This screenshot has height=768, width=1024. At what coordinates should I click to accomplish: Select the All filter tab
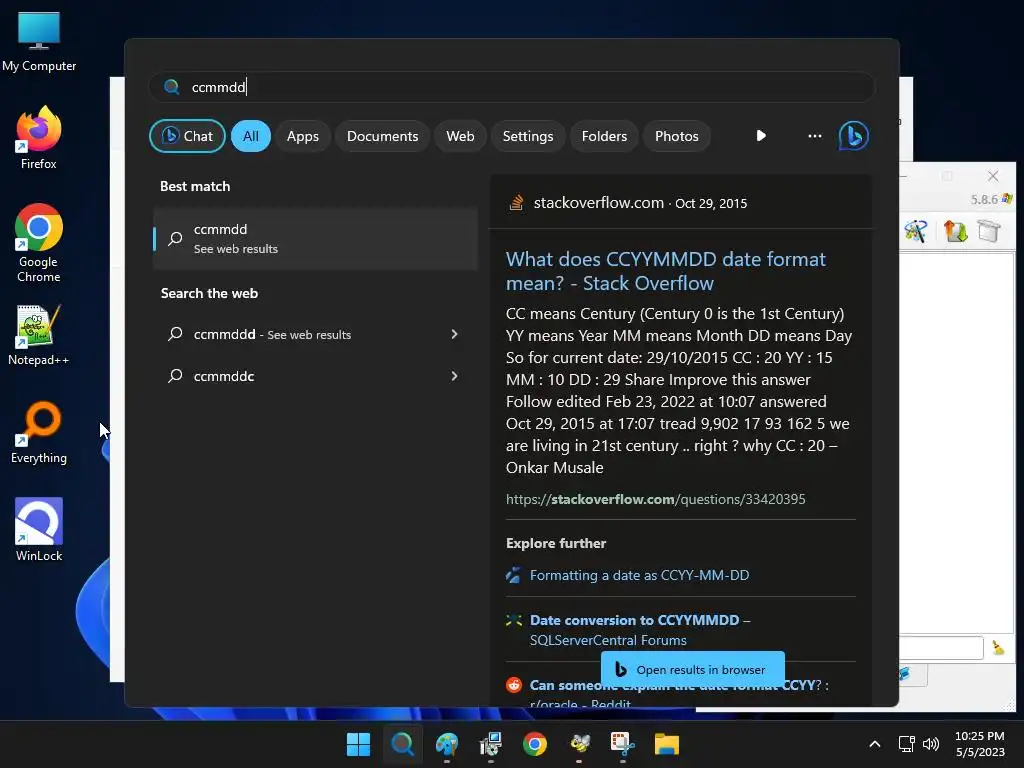251,136
